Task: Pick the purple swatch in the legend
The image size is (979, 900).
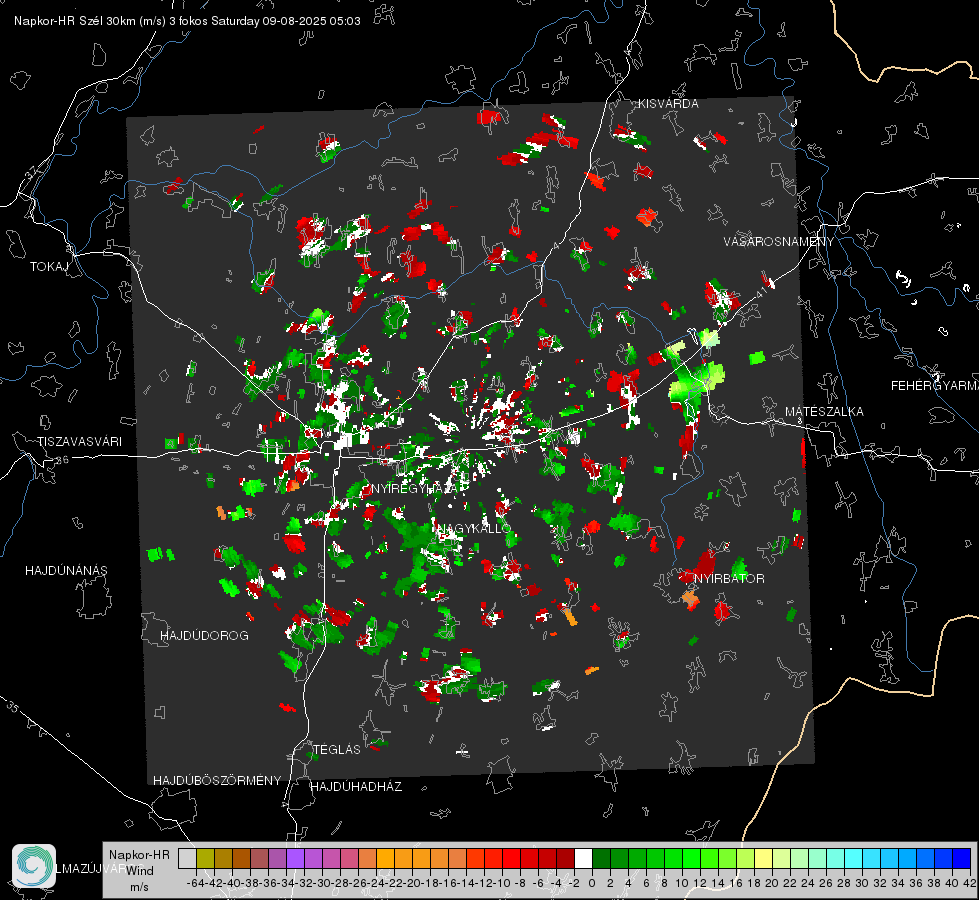Action: point(295,858)
